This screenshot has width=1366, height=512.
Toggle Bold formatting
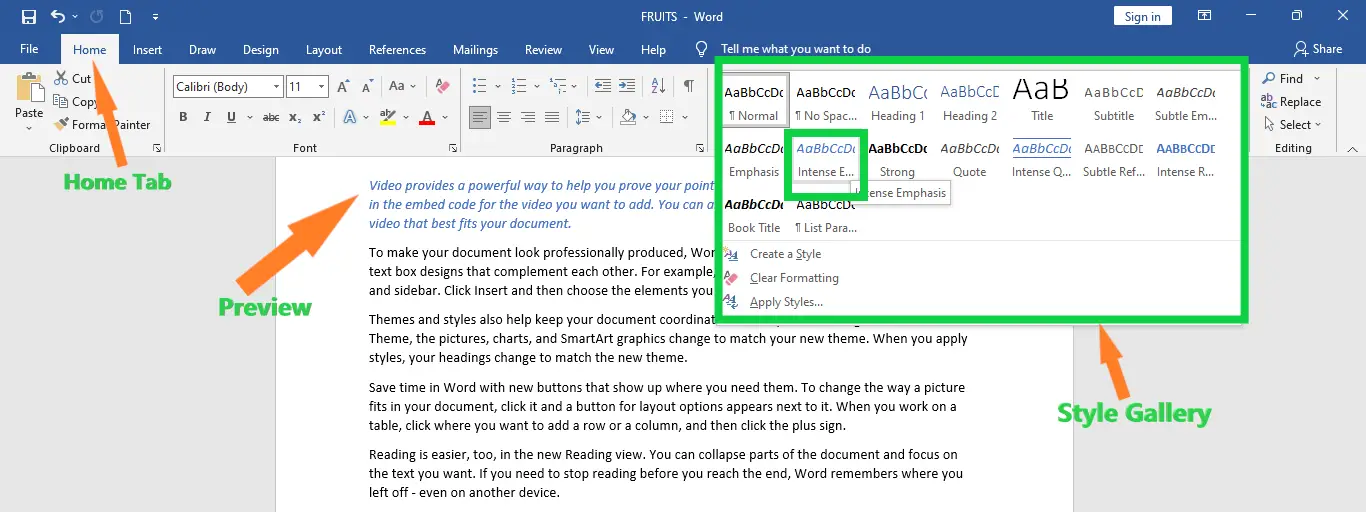(183, 117)
